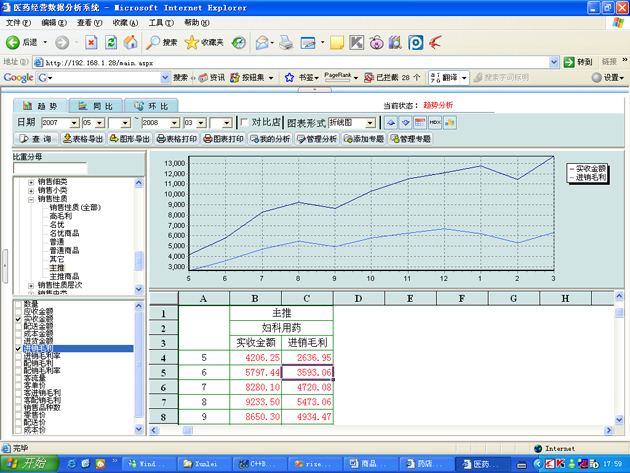Click the chart drill-up arrow icon
Screen dimensions: 630x473
click(391, 123)
